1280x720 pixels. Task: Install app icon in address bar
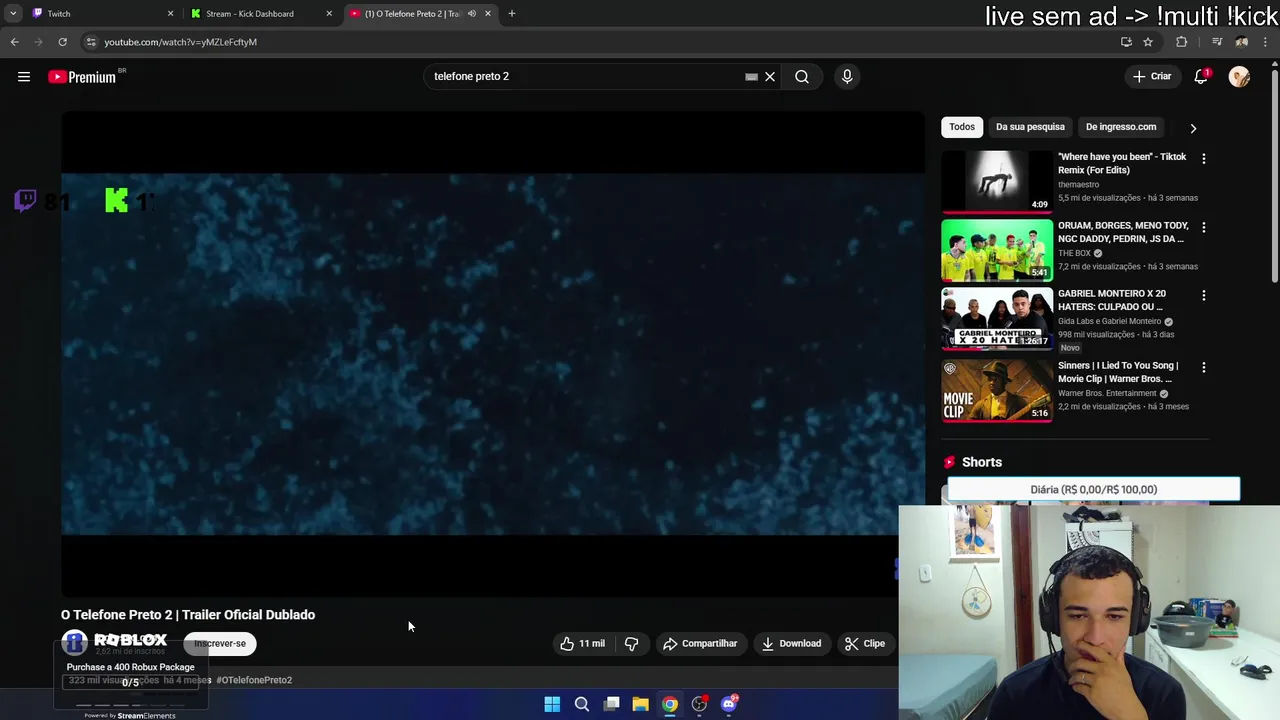(1126, 42)
